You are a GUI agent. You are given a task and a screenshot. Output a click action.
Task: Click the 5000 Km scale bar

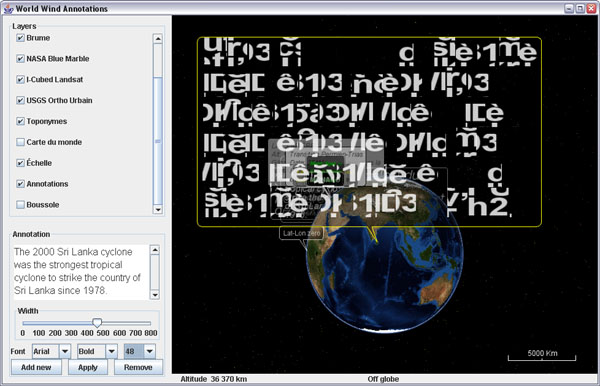pyautogui.click(x=542, y=356)
